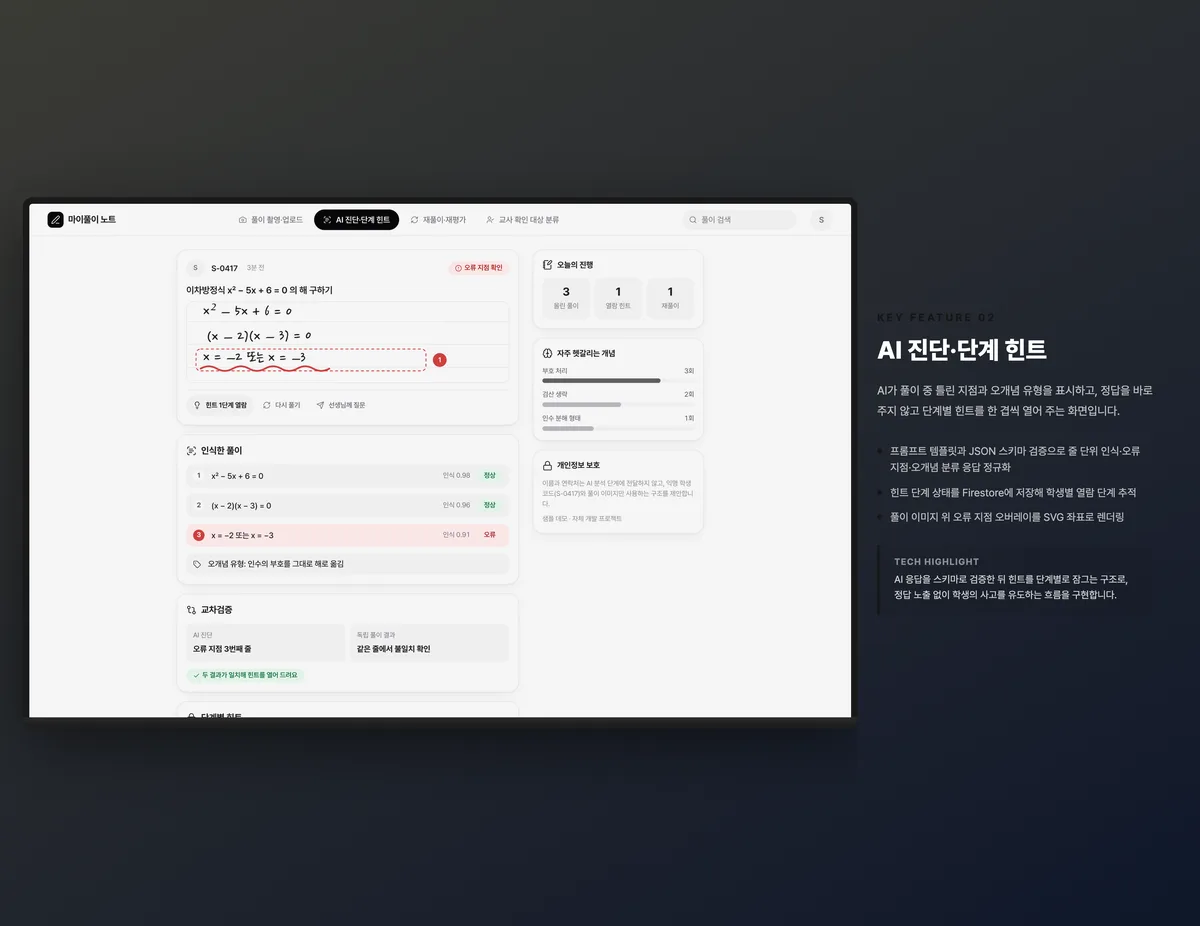Click the problem title 이차방정식 의 해 구하기
1200x926 pixels.
click(x=260, y=290)
